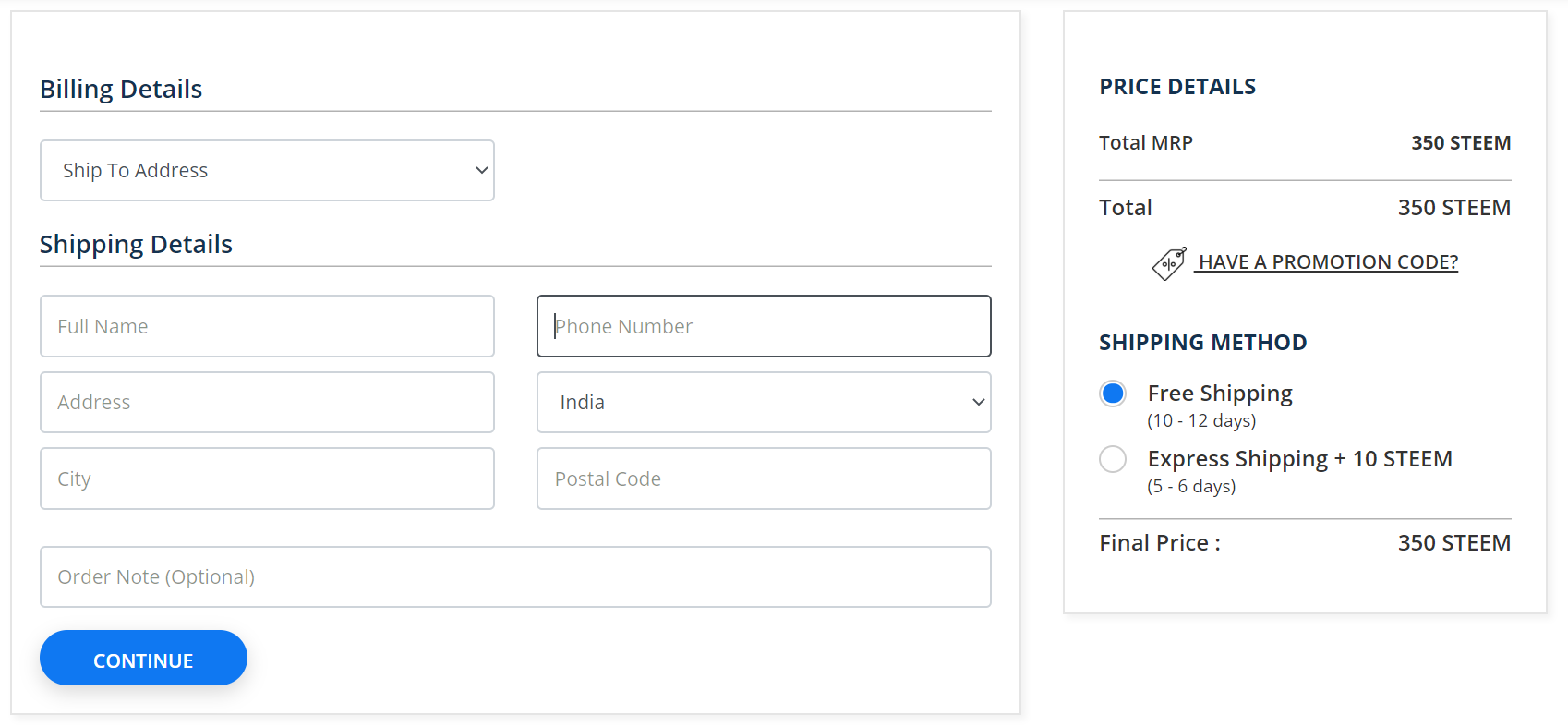
Task: Open the HAVE A PROMOTION CODE? link
Action: click(1327, 262)
